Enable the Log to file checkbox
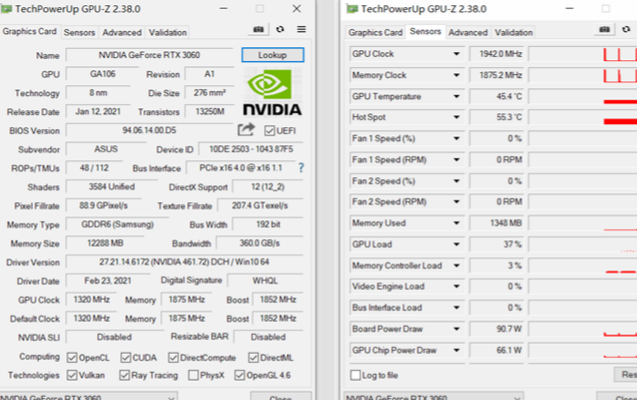The width and height of the screenshot is (637, 400). [355, 375]
